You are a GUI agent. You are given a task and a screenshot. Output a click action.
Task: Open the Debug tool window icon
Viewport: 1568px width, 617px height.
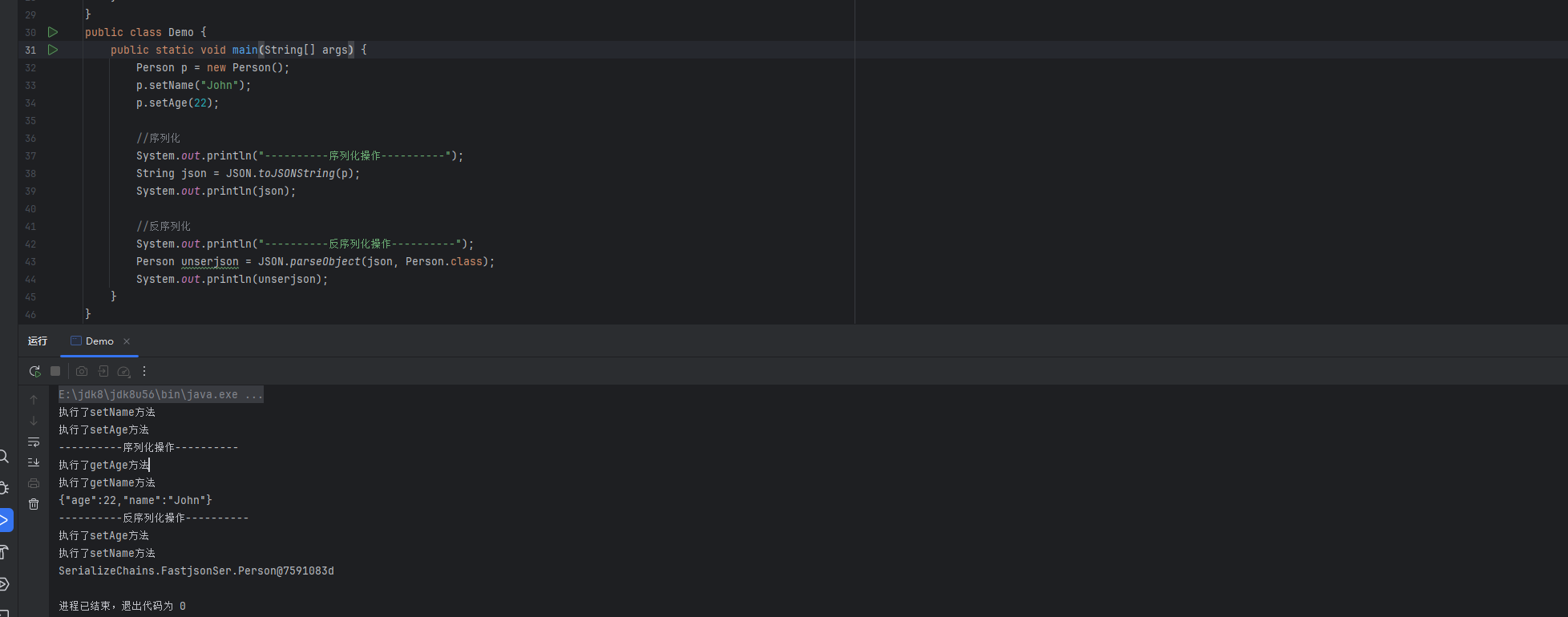pos(4,488)
